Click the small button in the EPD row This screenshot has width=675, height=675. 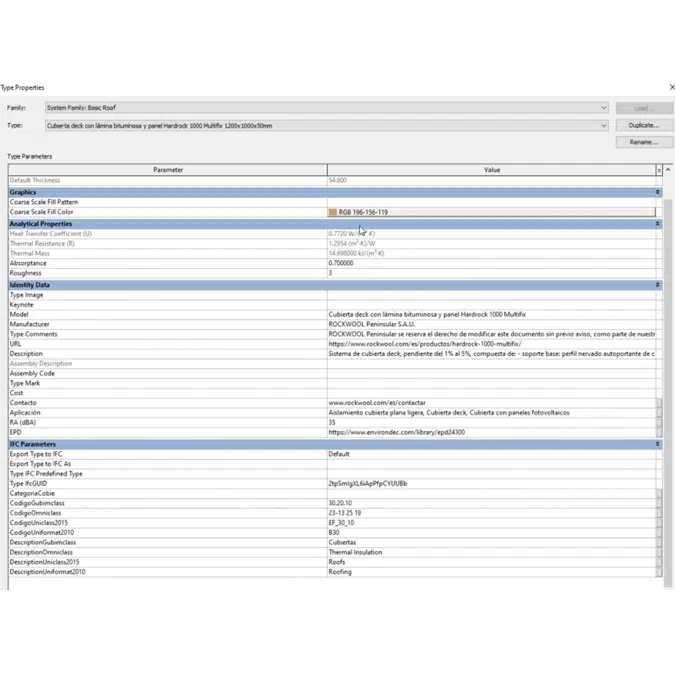659,432
